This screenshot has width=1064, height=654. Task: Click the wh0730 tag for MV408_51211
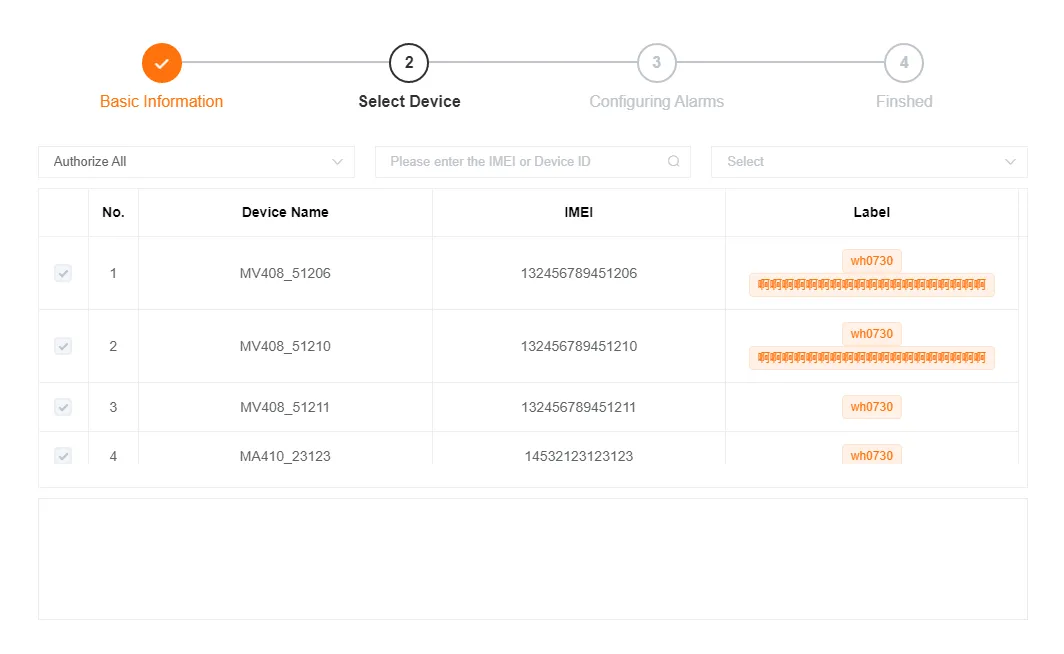click(x=871, y=406)
